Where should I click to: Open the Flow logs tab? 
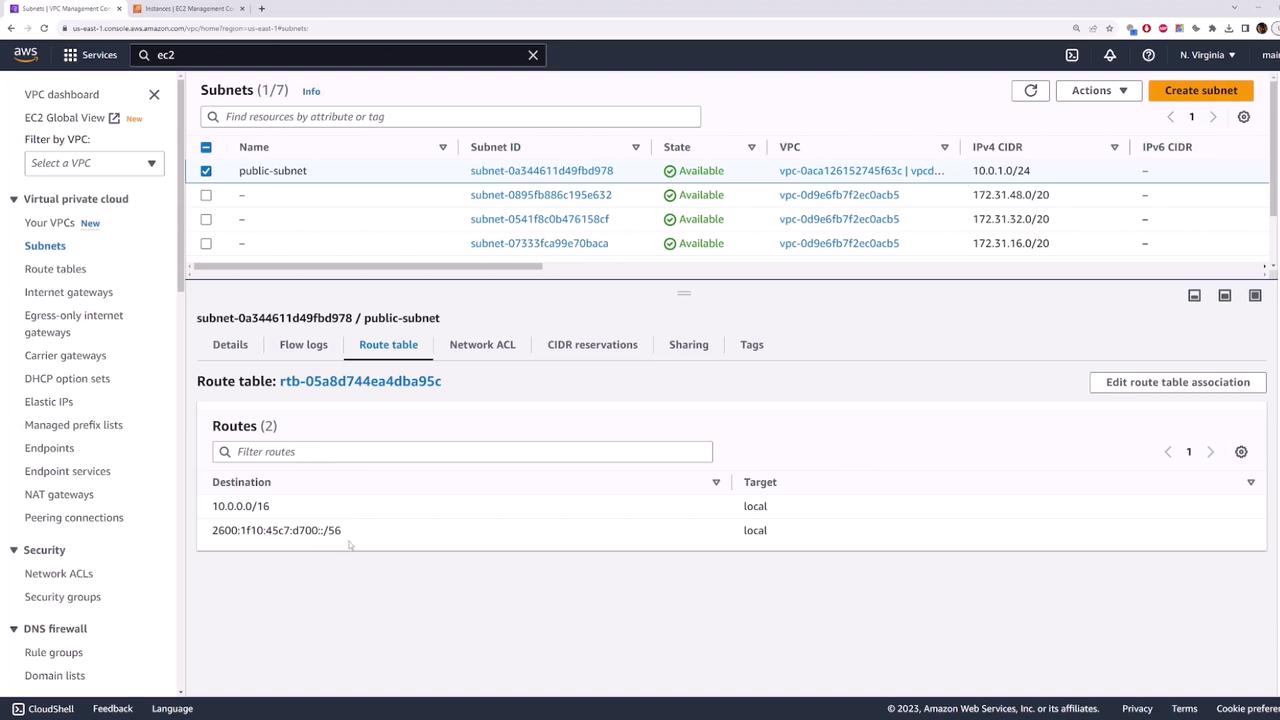coord(303,344)
